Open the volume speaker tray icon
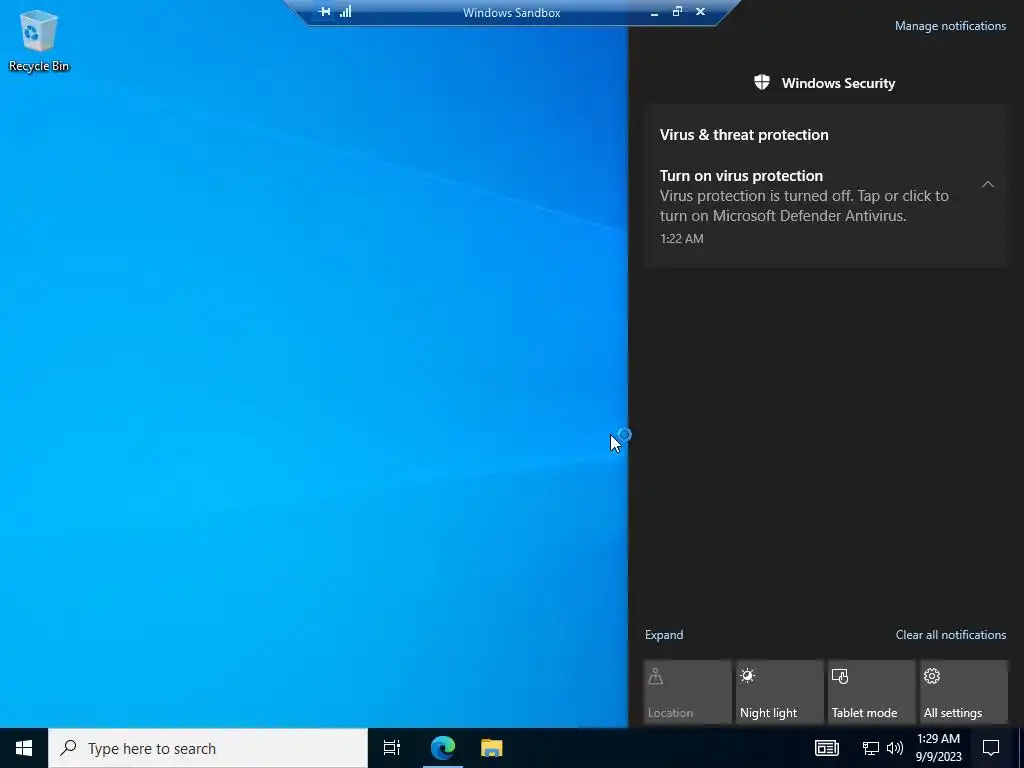This screenshot has height=768, width=1024. coord(895,748)
